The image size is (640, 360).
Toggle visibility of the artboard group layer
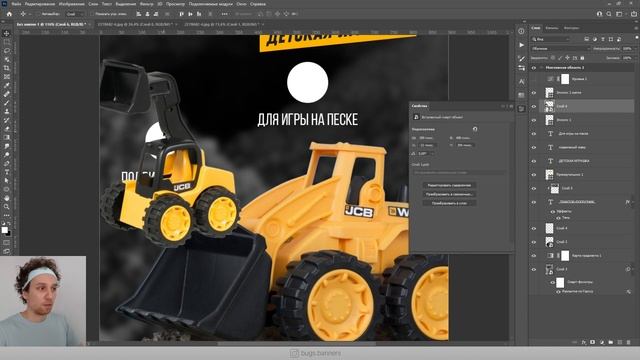tap(533, 68)
